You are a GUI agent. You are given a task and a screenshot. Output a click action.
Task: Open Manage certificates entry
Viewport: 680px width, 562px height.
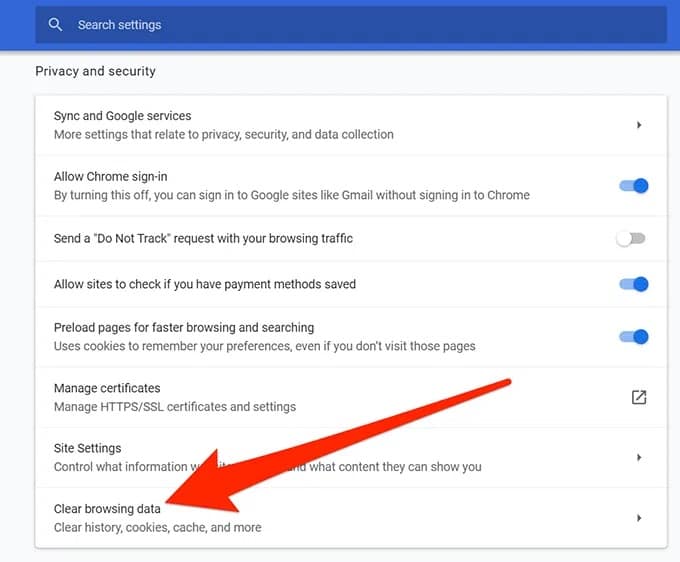click(351, 397)
